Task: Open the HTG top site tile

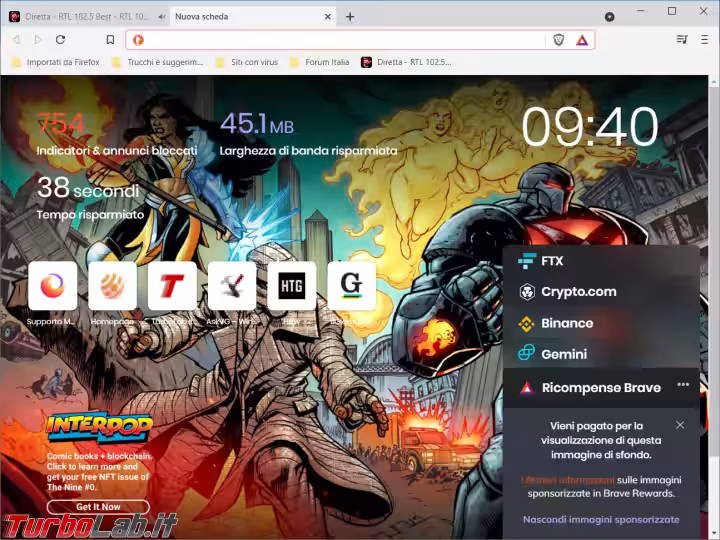Action: pyautogui.click(x=291, y=286)
